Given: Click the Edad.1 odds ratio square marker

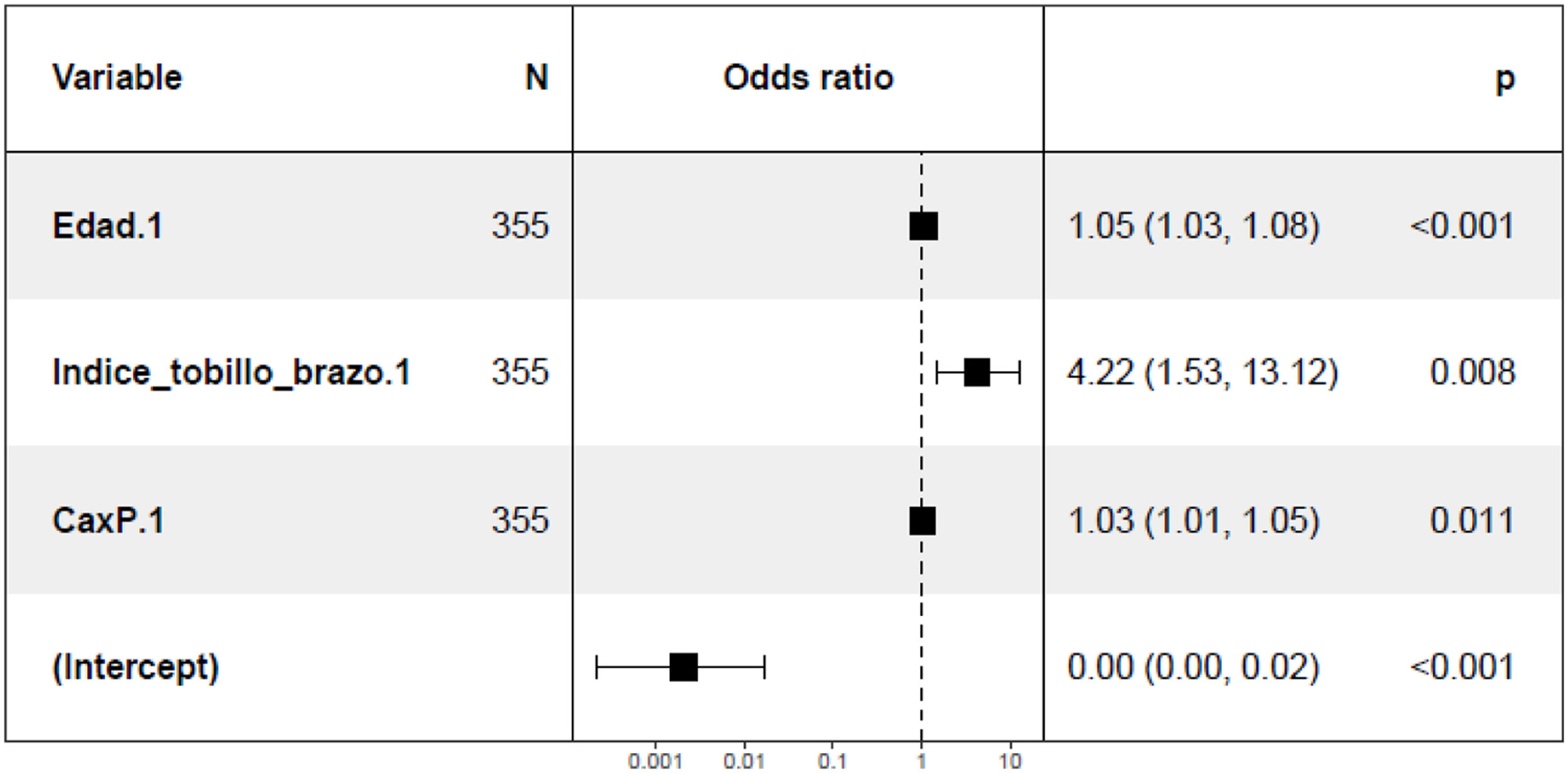Looking at the screenshot, I should (923, 227).
